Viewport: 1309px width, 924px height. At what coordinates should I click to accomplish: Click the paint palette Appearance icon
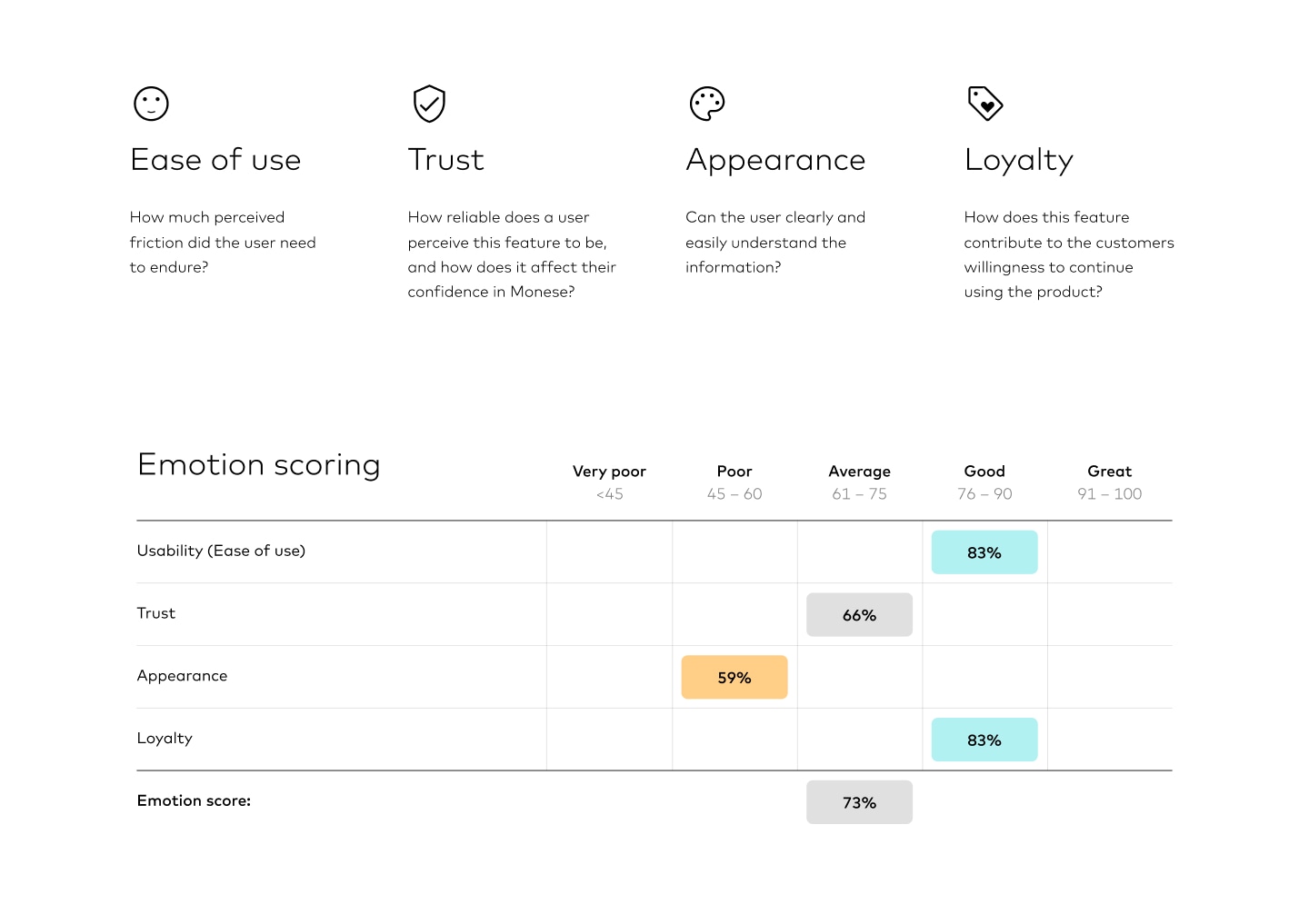707,104
